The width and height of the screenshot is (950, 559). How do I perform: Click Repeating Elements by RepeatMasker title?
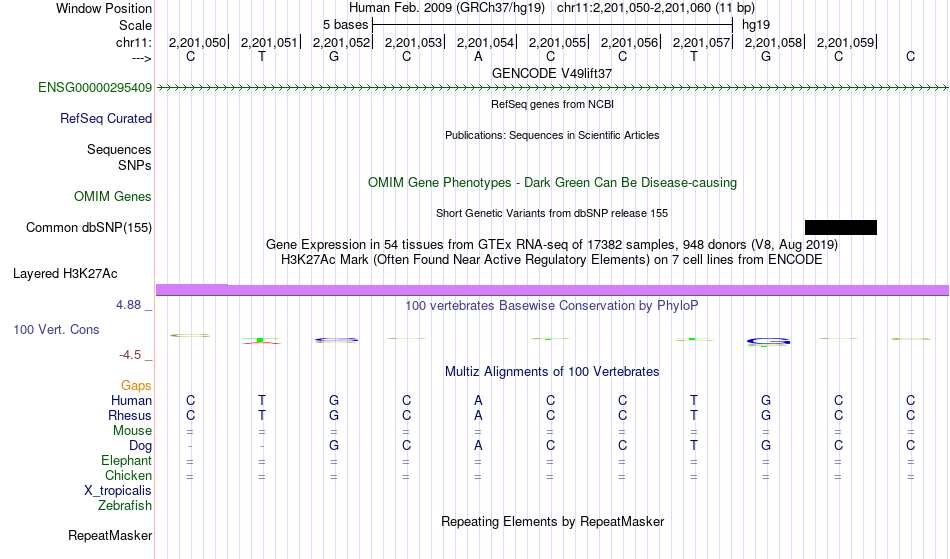tap(553, 521)
